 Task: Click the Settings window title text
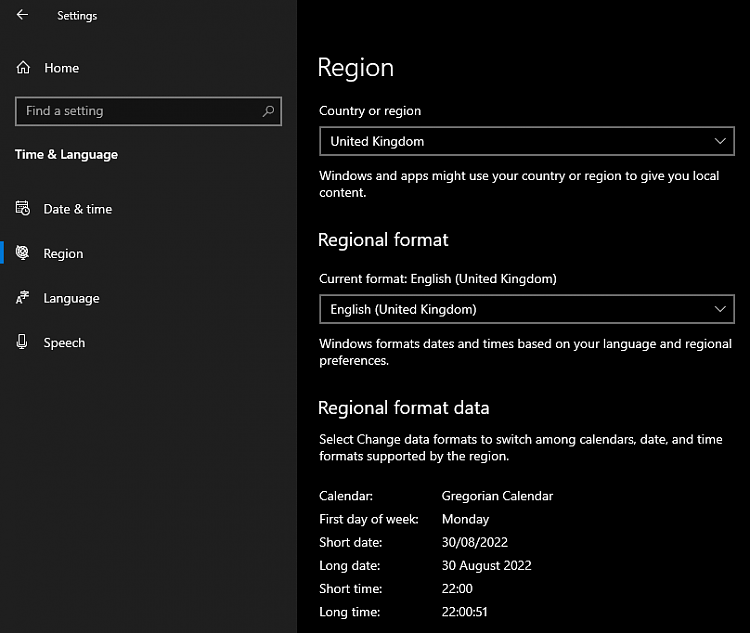pos(77,16)
